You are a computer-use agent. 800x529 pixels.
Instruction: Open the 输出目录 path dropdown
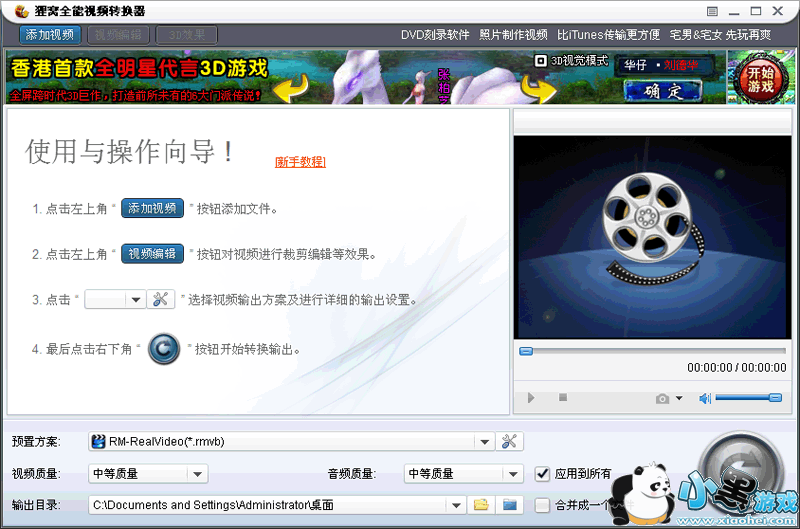(x=277, y=505)
